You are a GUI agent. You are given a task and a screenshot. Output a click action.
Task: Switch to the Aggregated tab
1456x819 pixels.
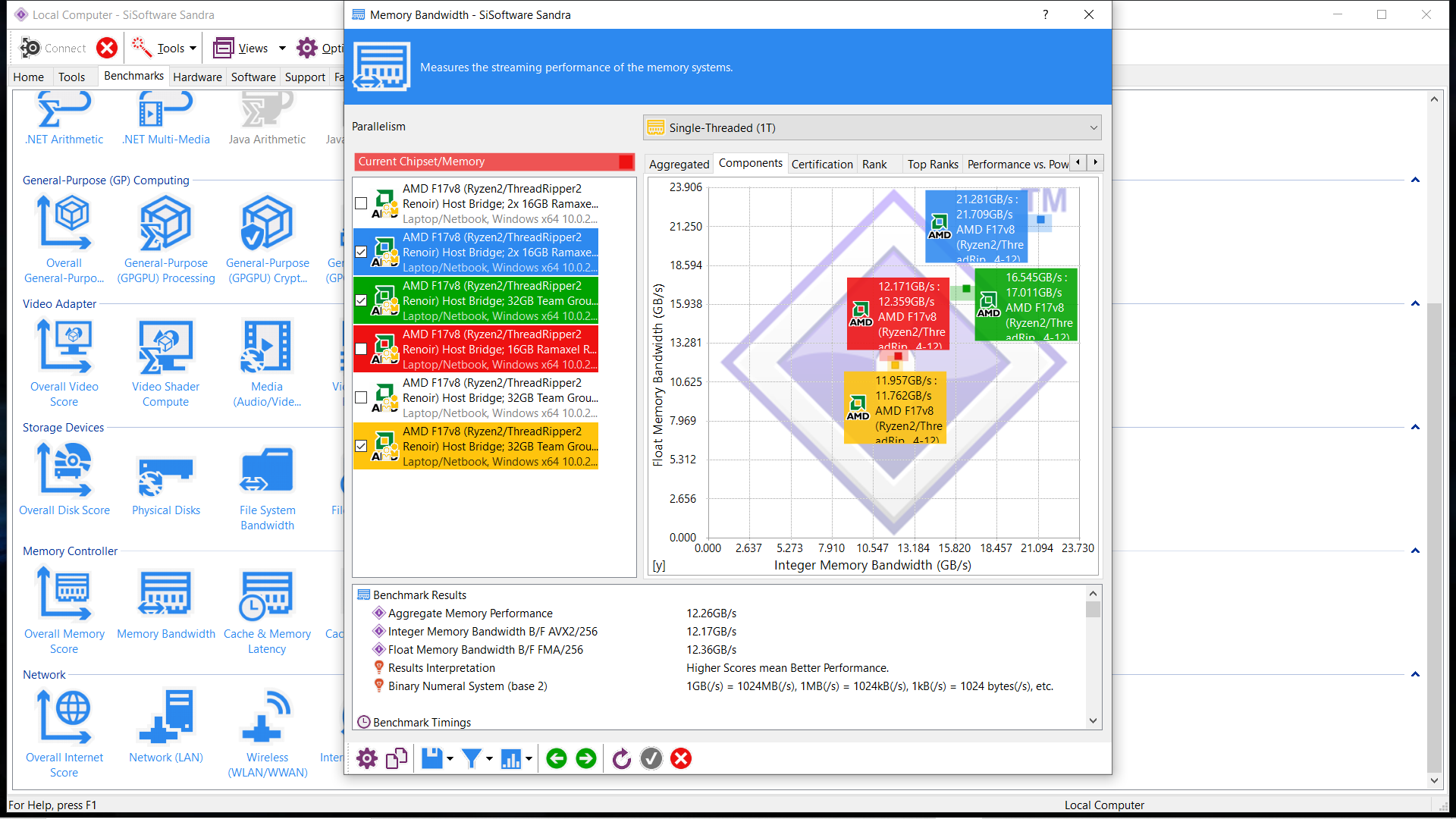[x=679, y=164]
